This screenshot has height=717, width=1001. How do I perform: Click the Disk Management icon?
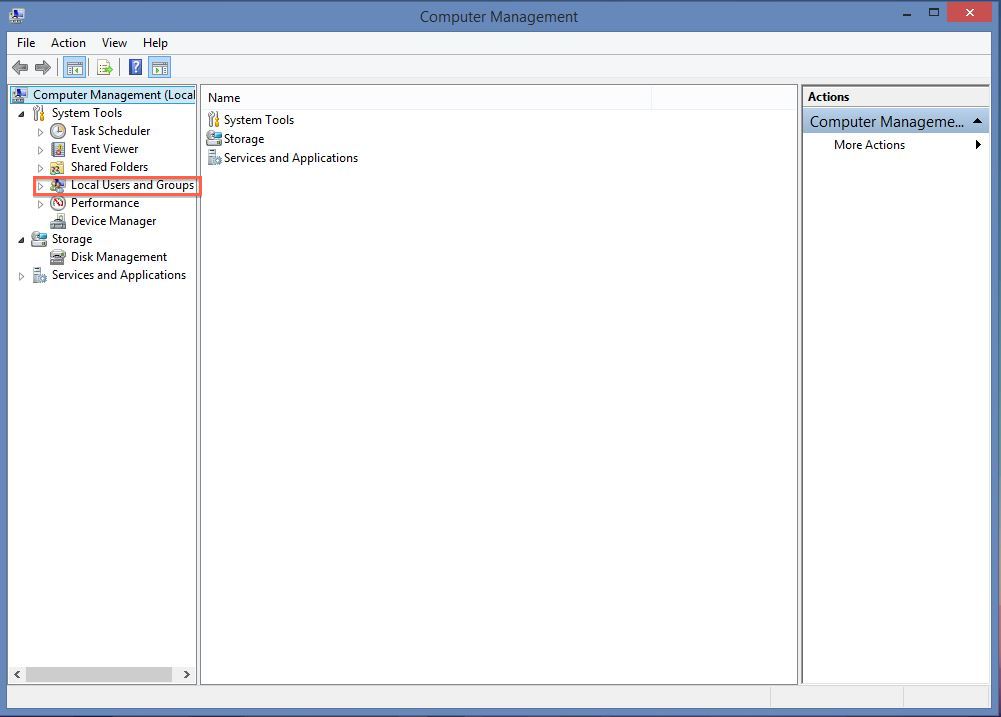point(58,257)
